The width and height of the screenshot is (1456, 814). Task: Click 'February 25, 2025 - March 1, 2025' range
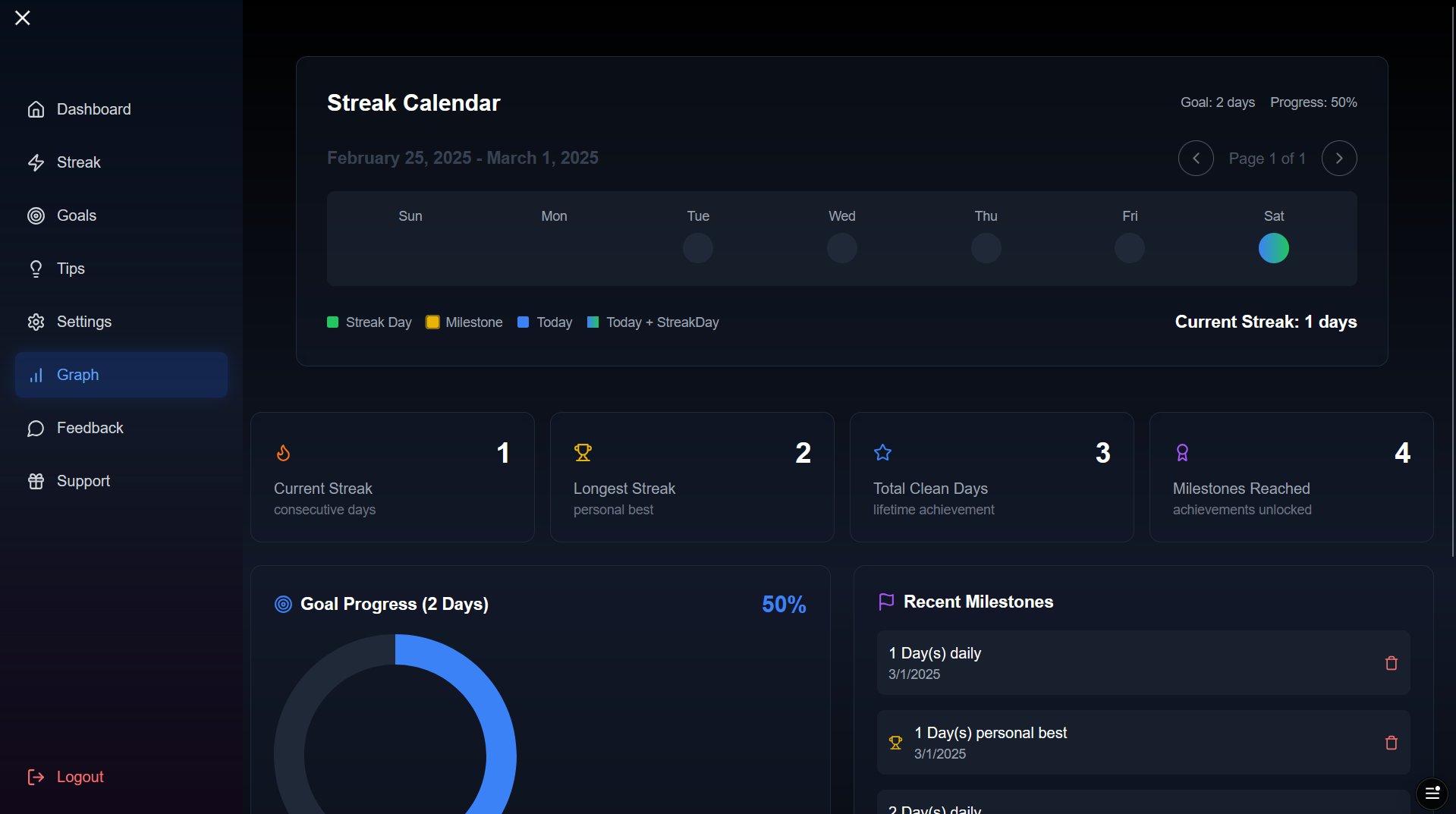(x=463, y=158)
